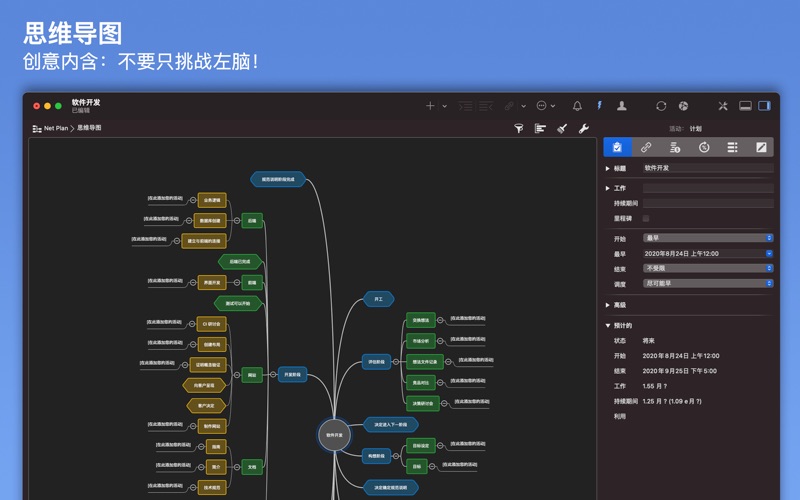
Task: Click the sync arrows icon
Action: point(661,106)
